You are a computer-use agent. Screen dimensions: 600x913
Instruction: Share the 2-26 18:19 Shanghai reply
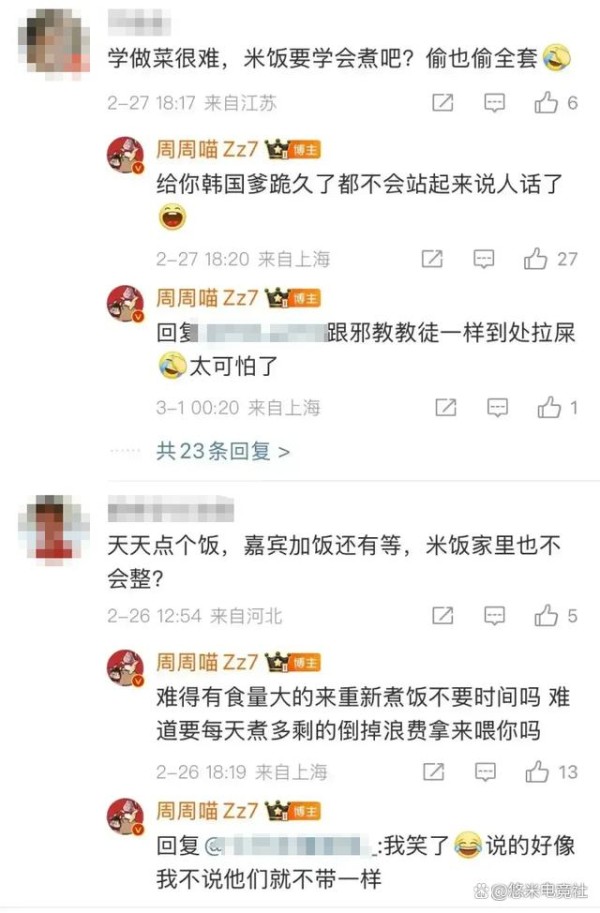click(433, 772)
